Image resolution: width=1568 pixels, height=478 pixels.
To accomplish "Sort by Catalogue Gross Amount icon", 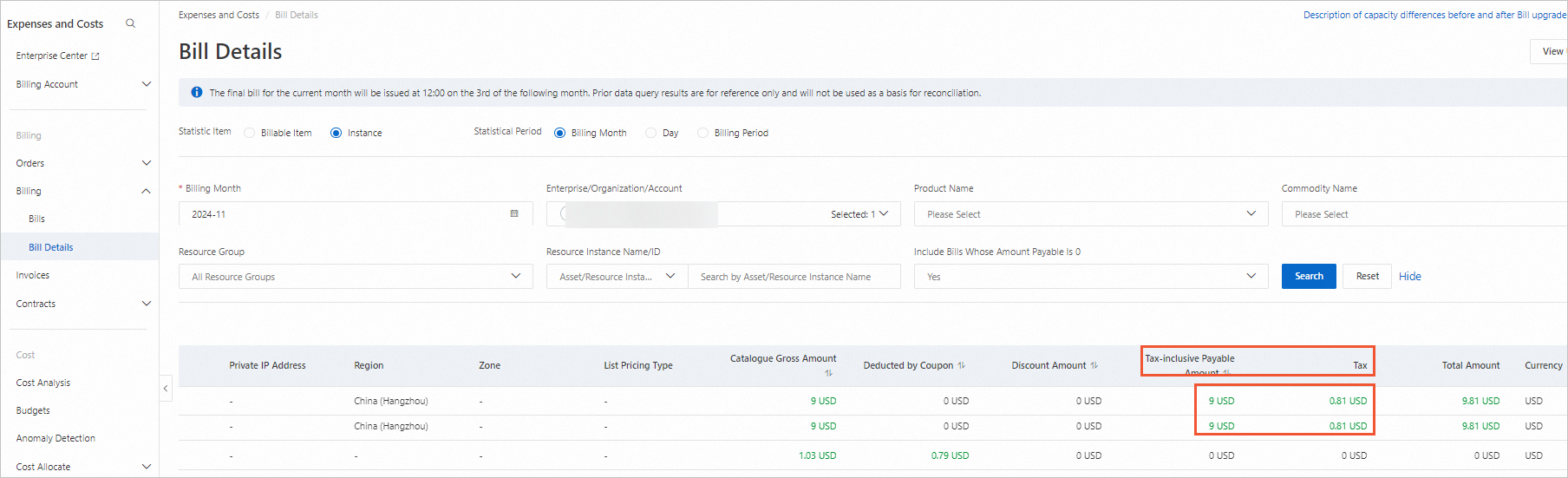I will [829, 373].
